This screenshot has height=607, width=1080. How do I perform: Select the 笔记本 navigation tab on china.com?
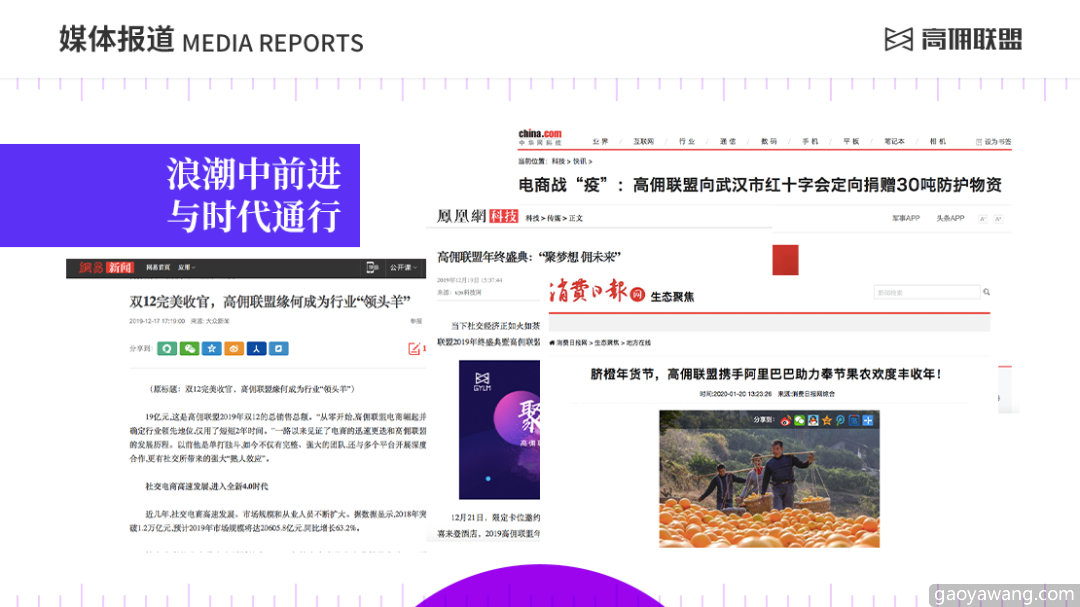(x=894, y=141)
